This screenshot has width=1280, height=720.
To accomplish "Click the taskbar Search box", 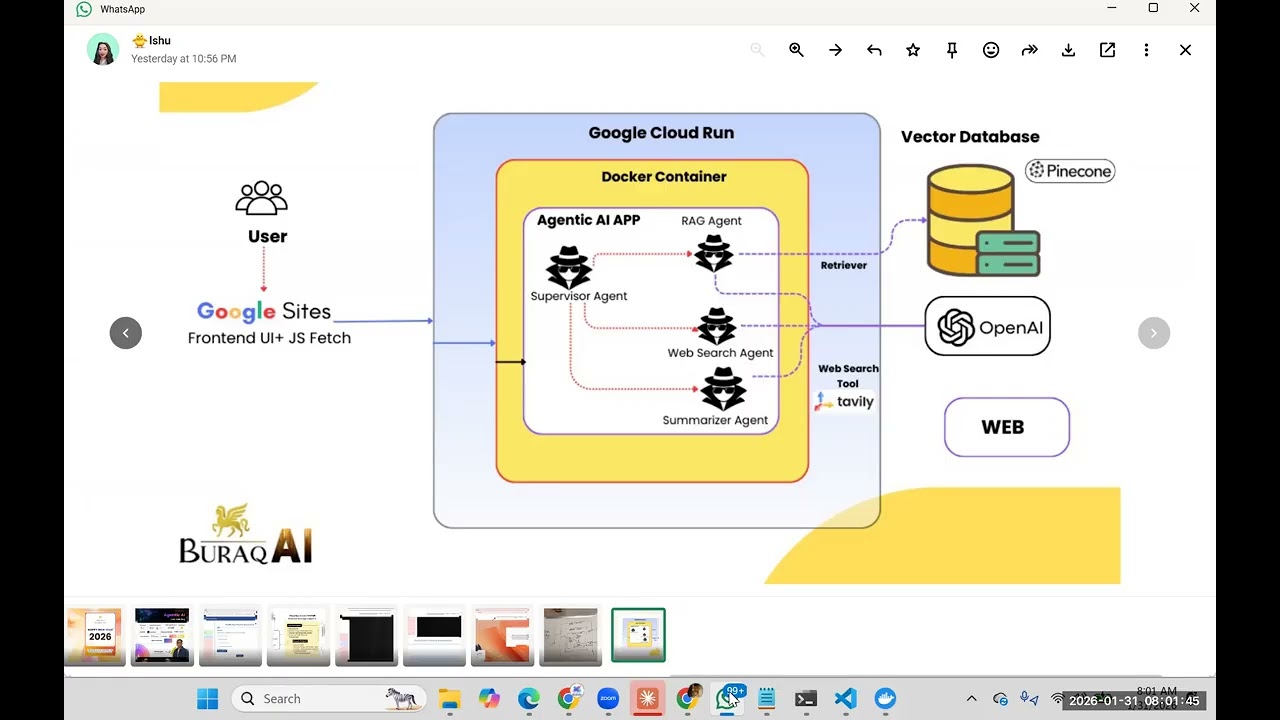I will (328, 698).
